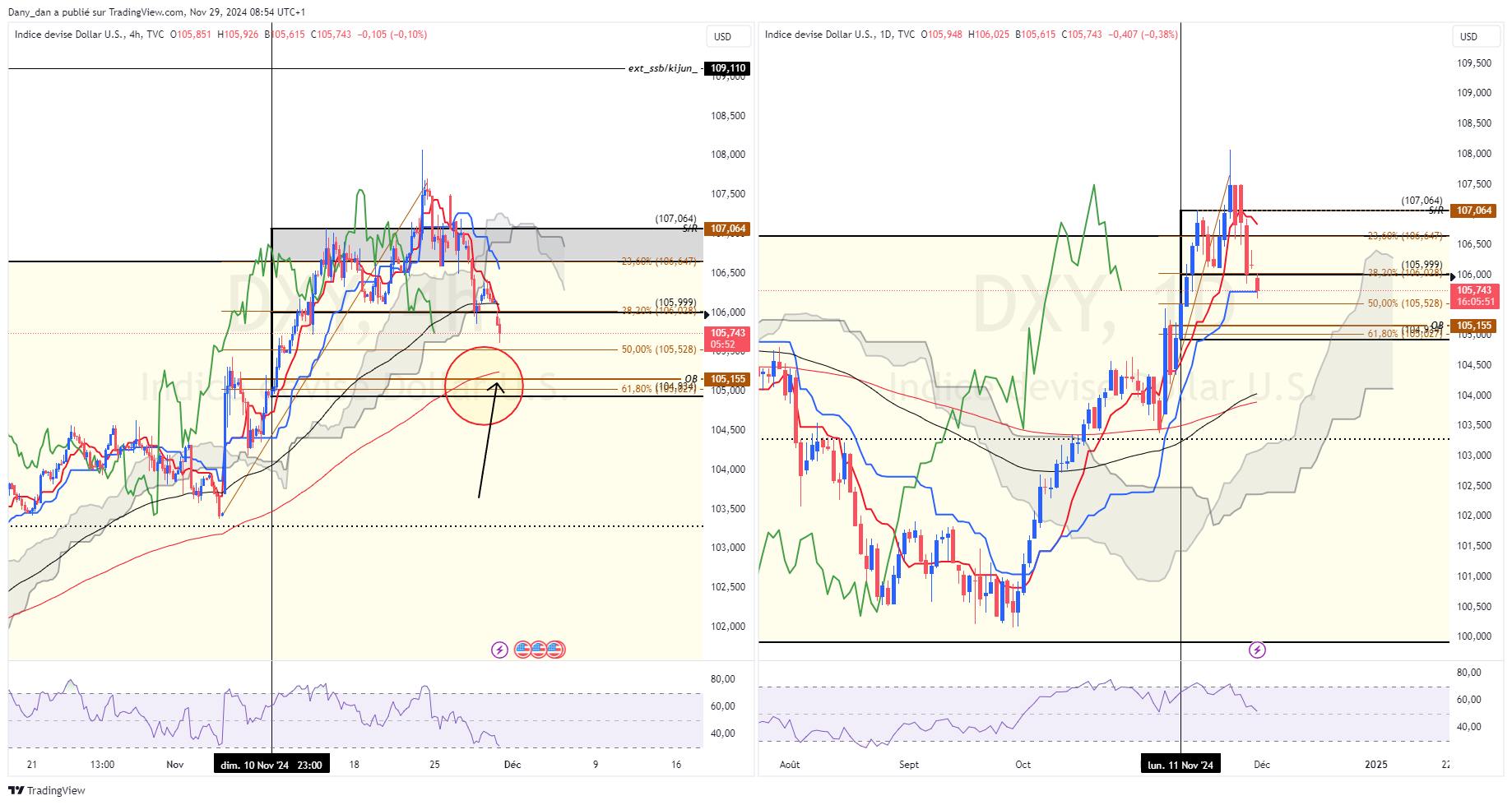1512x805 pixels.
Task: Click the 4h chart title 'Indice devise Dollar U.S., 4h, TVC'
Action: tap(89, 35)
